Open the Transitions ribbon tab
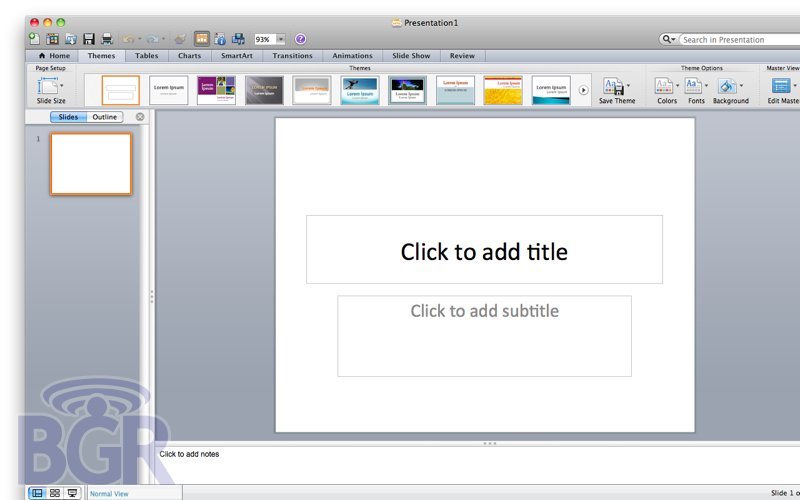800x500 pixels. (x=292, y=56)
